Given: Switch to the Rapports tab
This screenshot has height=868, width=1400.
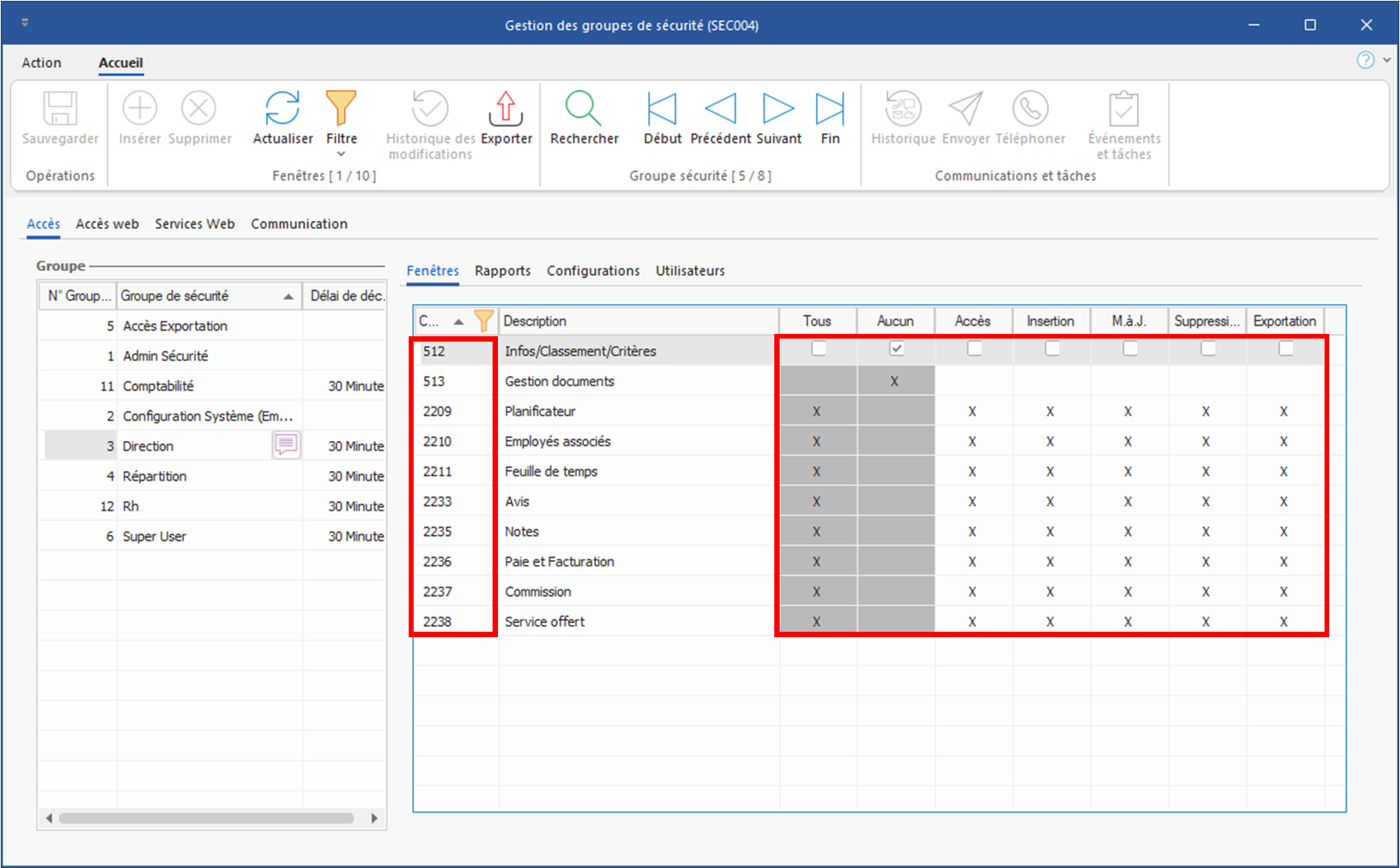Looking at the screenshot, I should coord(503,271).
